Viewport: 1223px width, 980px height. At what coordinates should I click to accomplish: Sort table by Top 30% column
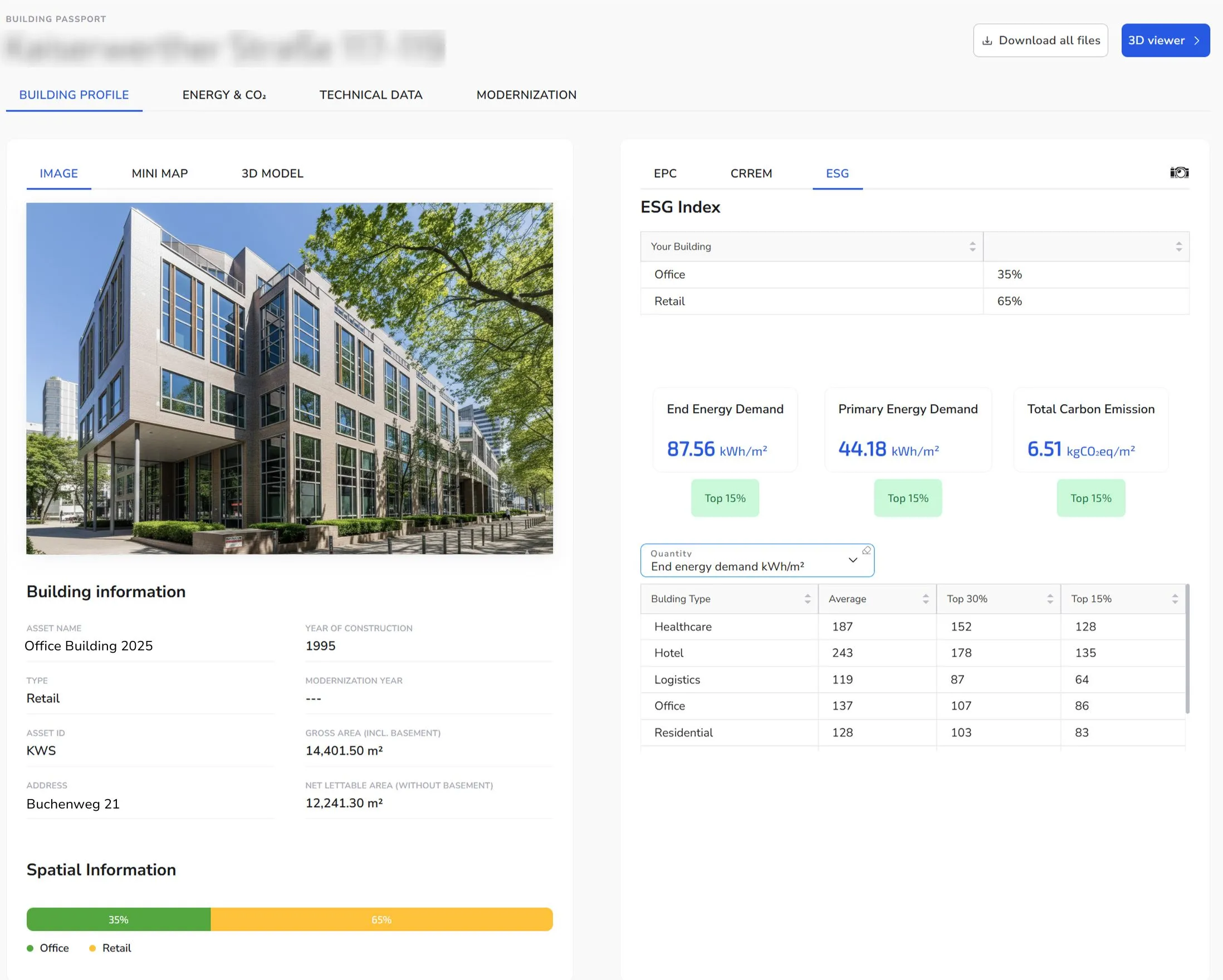tap(1049, 599)
